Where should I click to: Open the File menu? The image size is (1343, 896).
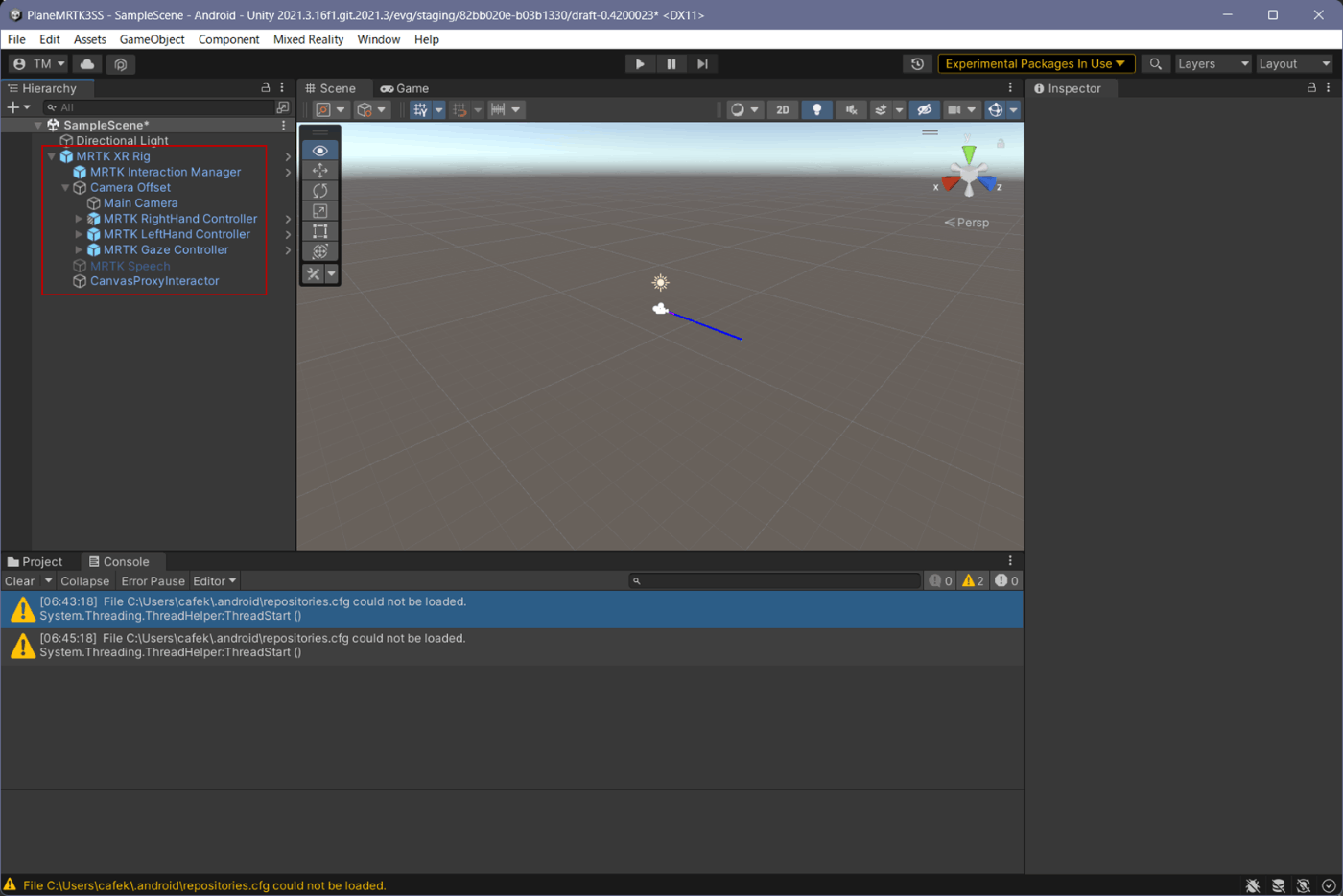tap(16, 39)
